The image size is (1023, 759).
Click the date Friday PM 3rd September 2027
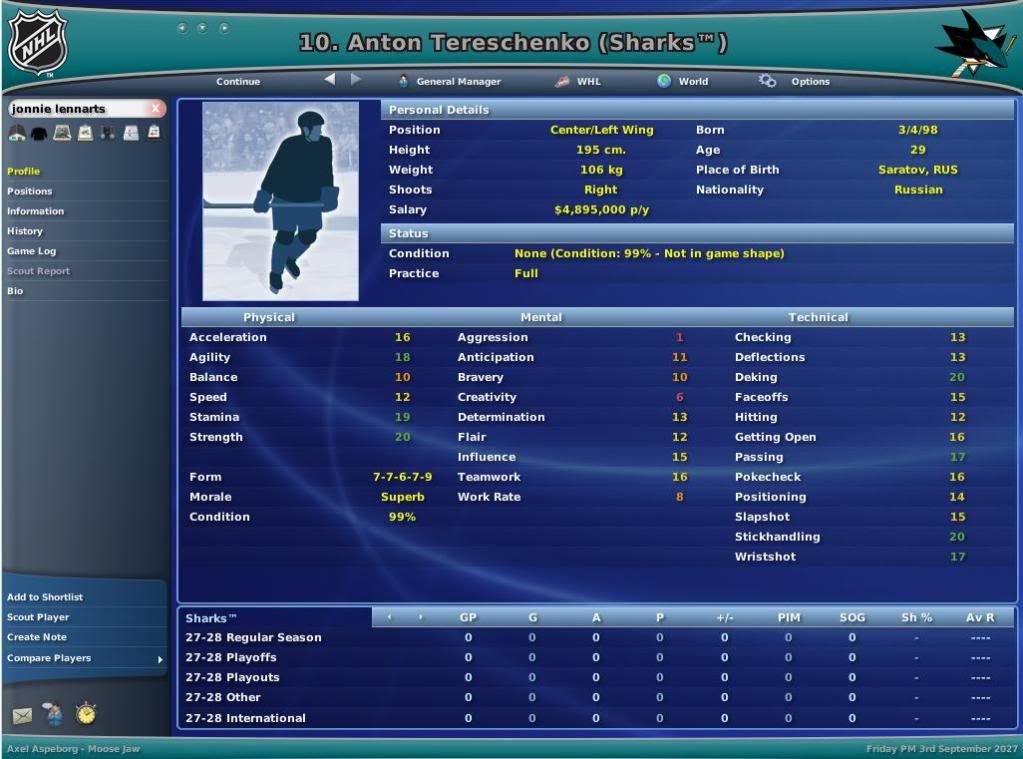click(x=941, y=749)
